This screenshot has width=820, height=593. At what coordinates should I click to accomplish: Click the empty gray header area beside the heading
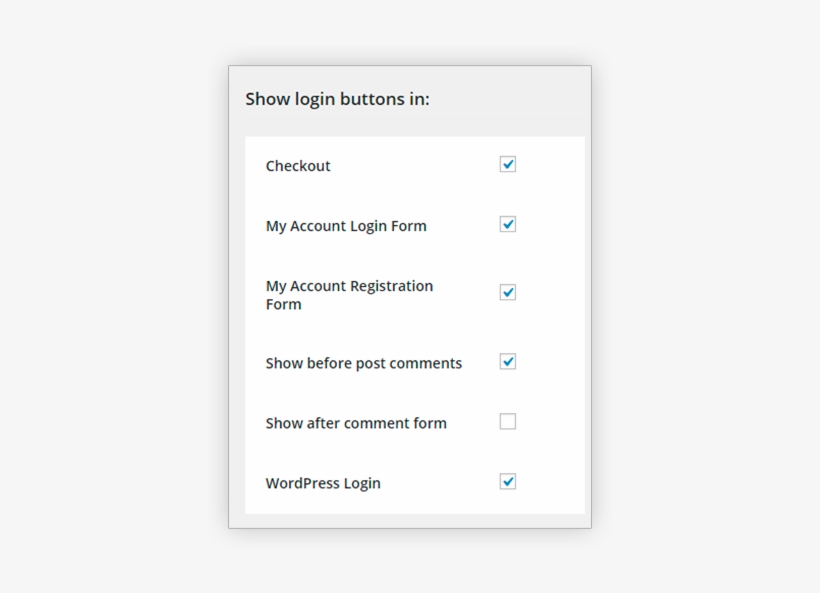pyautogui.click(x=510, y=99)
